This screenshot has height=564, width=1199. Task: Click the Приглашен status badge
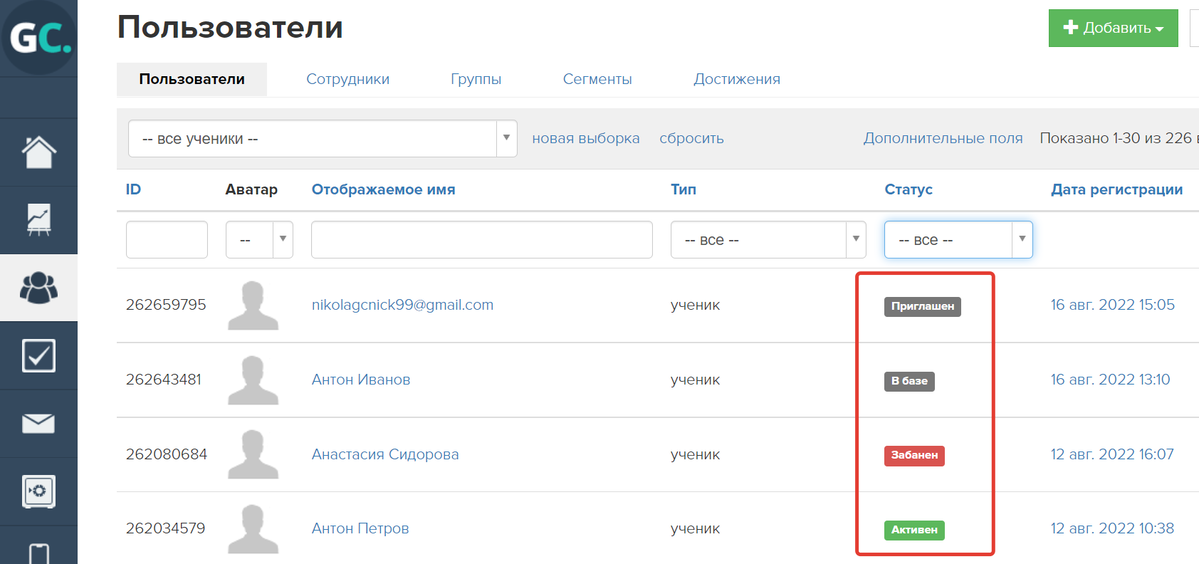tap(922, 306)
